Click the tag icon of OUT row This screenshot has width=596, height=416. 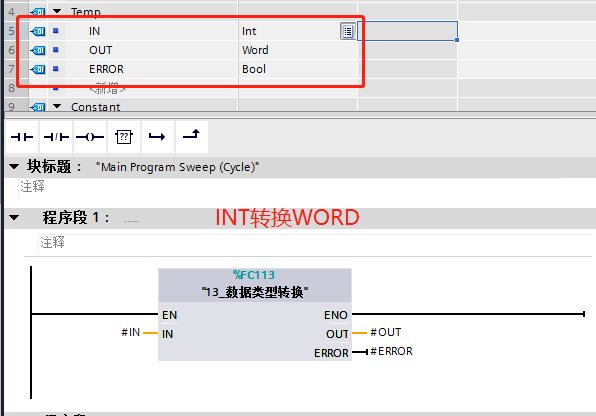coord(38,50)
